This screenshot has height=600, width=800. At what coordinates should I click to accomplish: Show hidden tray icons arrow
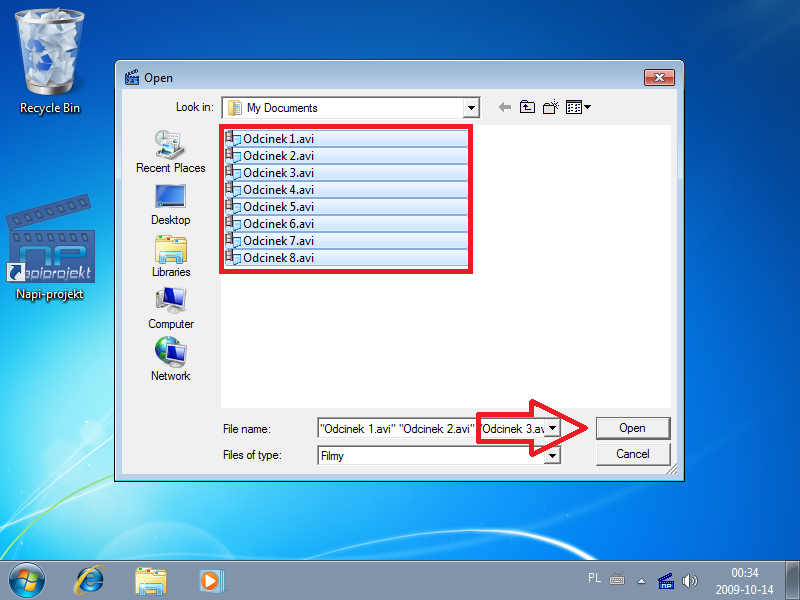point(641,581)
